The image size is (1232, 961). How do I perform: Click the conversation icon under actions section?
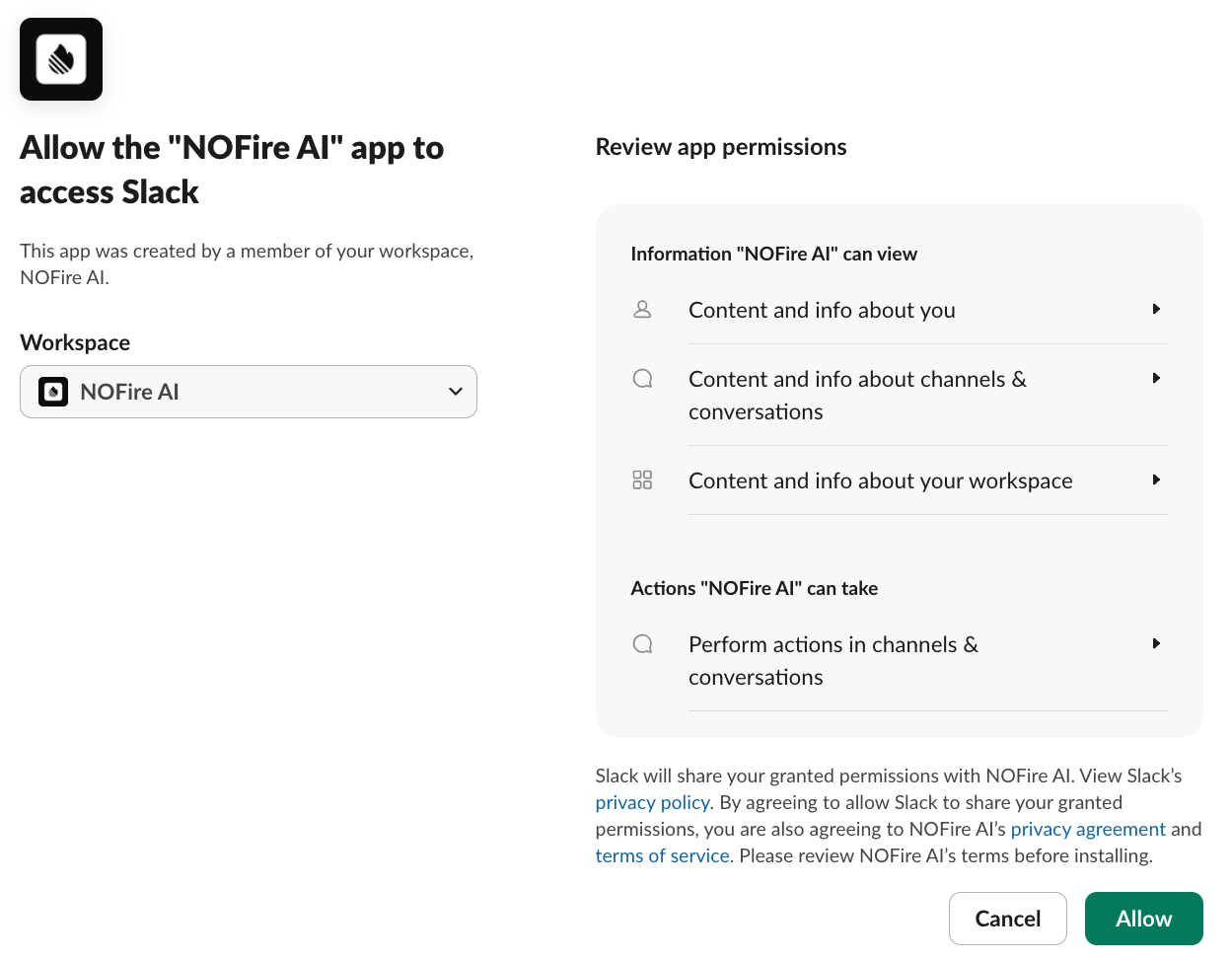(642, 643)
